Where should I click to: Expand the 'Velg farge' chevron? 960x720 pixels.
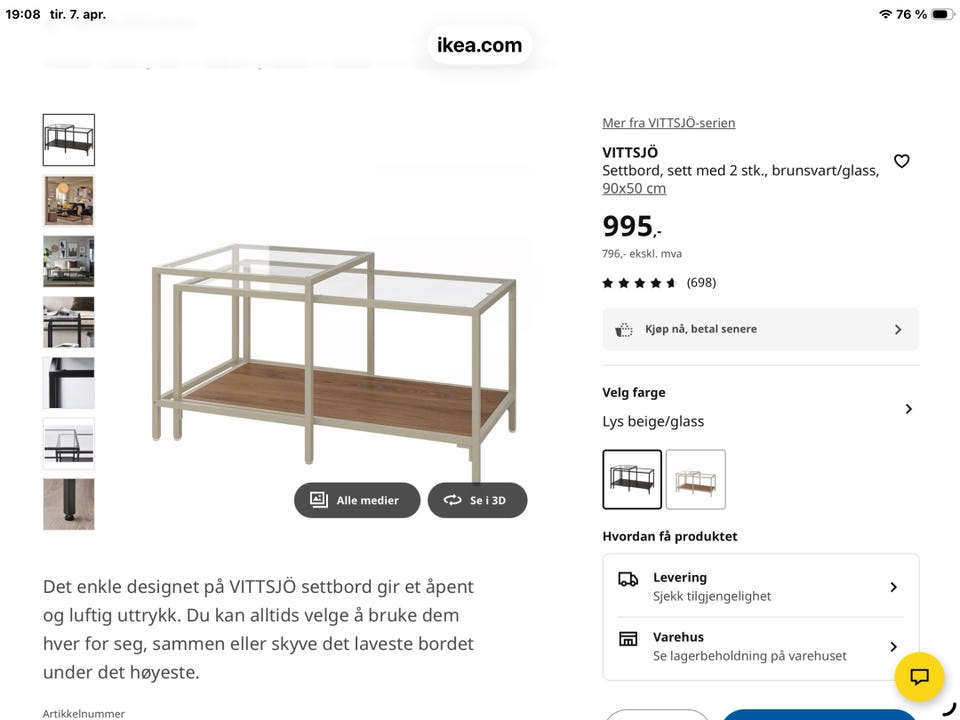[x=908, y=408]
